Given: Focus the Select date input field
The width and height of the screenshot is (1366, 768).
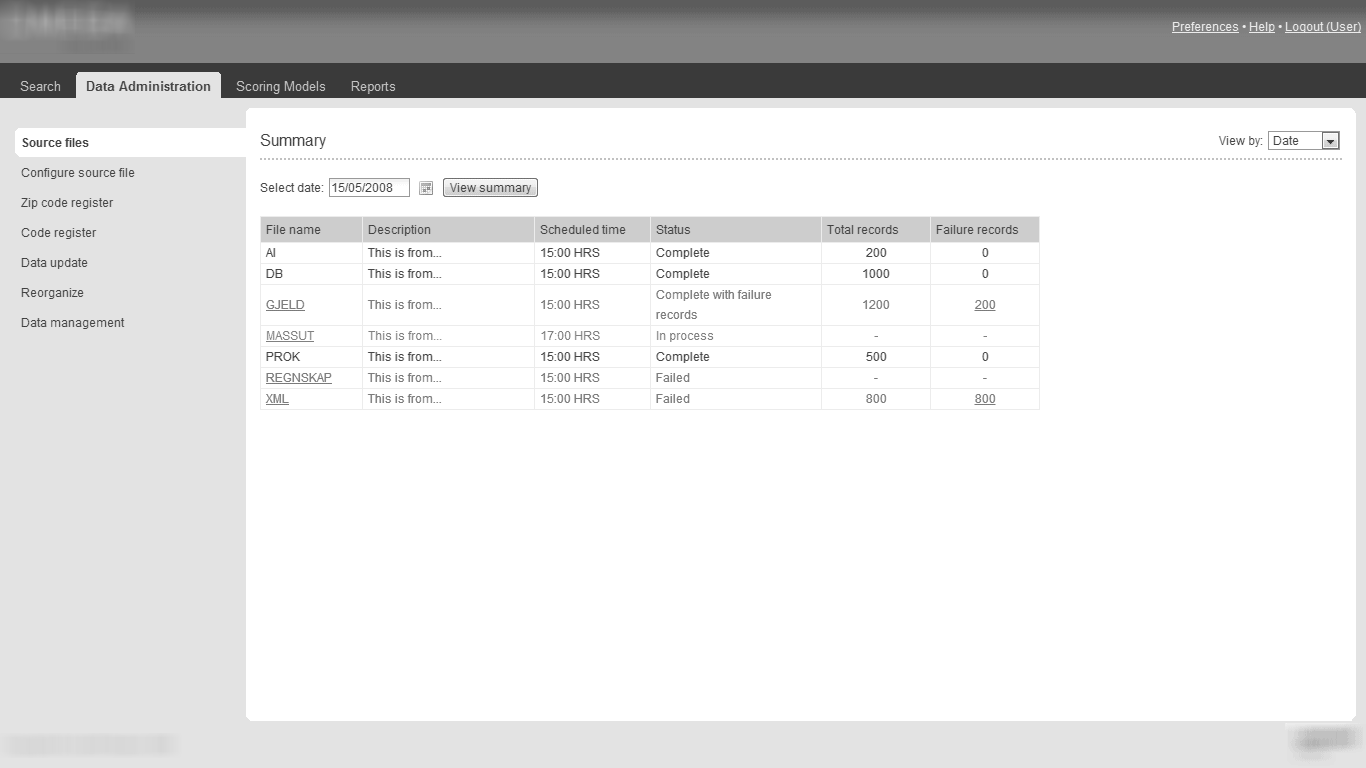Looking at the screenshot, I should point(369,188).
